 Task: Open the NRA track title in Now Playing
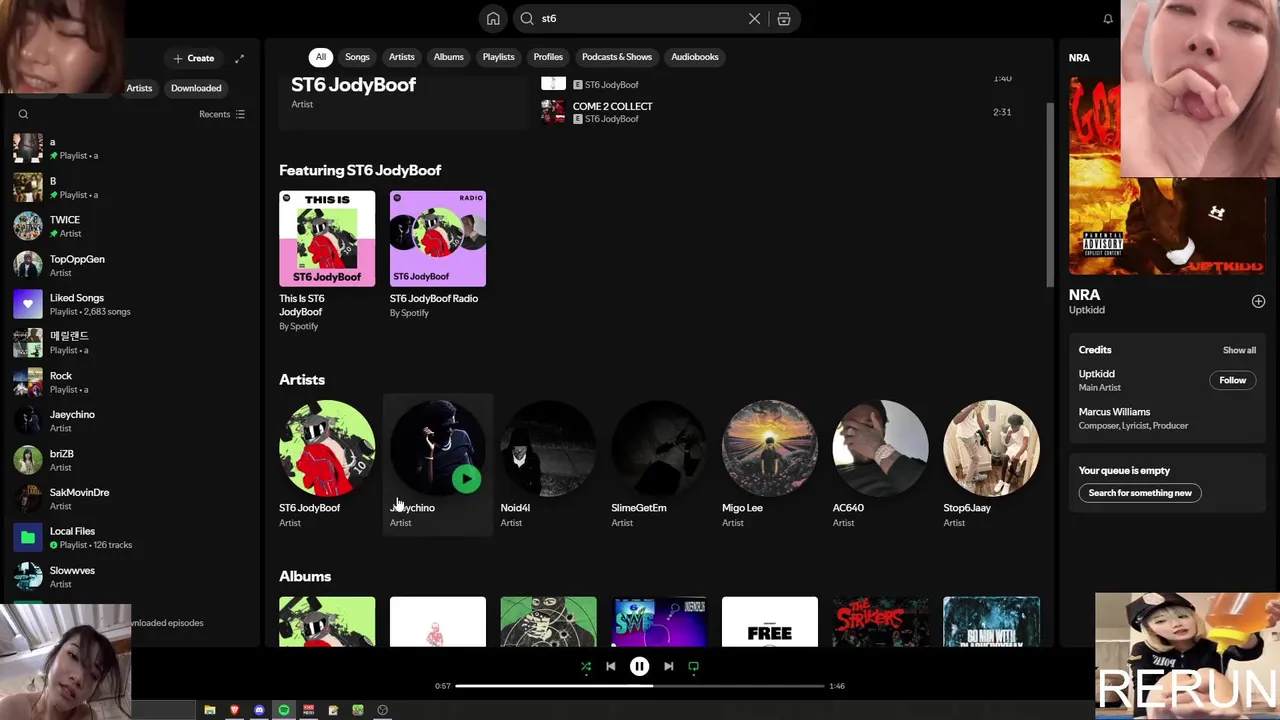(x=1084, y=295)
